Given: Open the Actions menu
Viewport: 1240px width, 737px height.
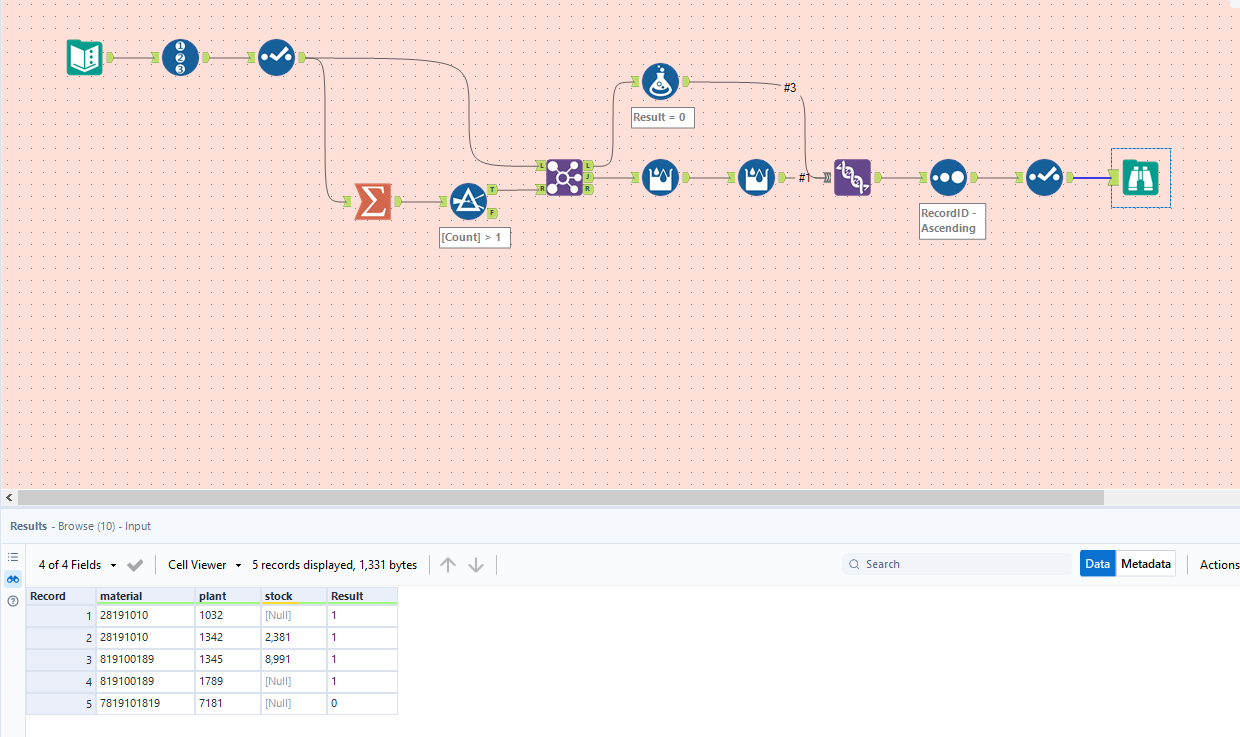Looking at the screenshot, I should click(1219, 565).
